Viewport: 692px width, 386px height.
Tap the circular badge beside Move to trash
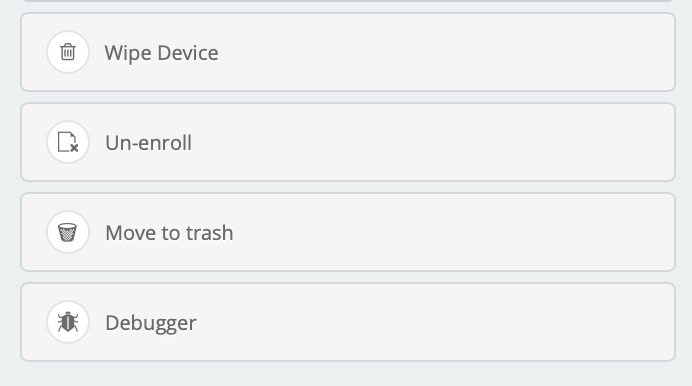(x=68, y=232)
